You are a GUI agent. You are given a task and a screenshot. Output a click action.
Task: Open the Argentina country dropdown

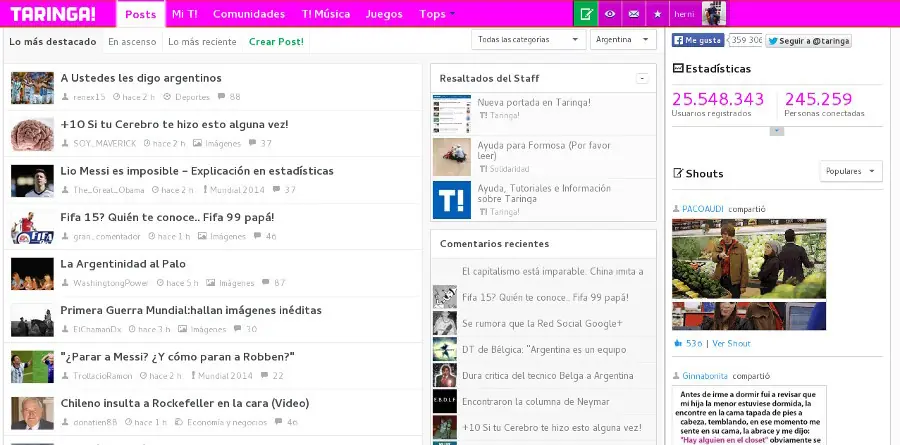[623, 40]
